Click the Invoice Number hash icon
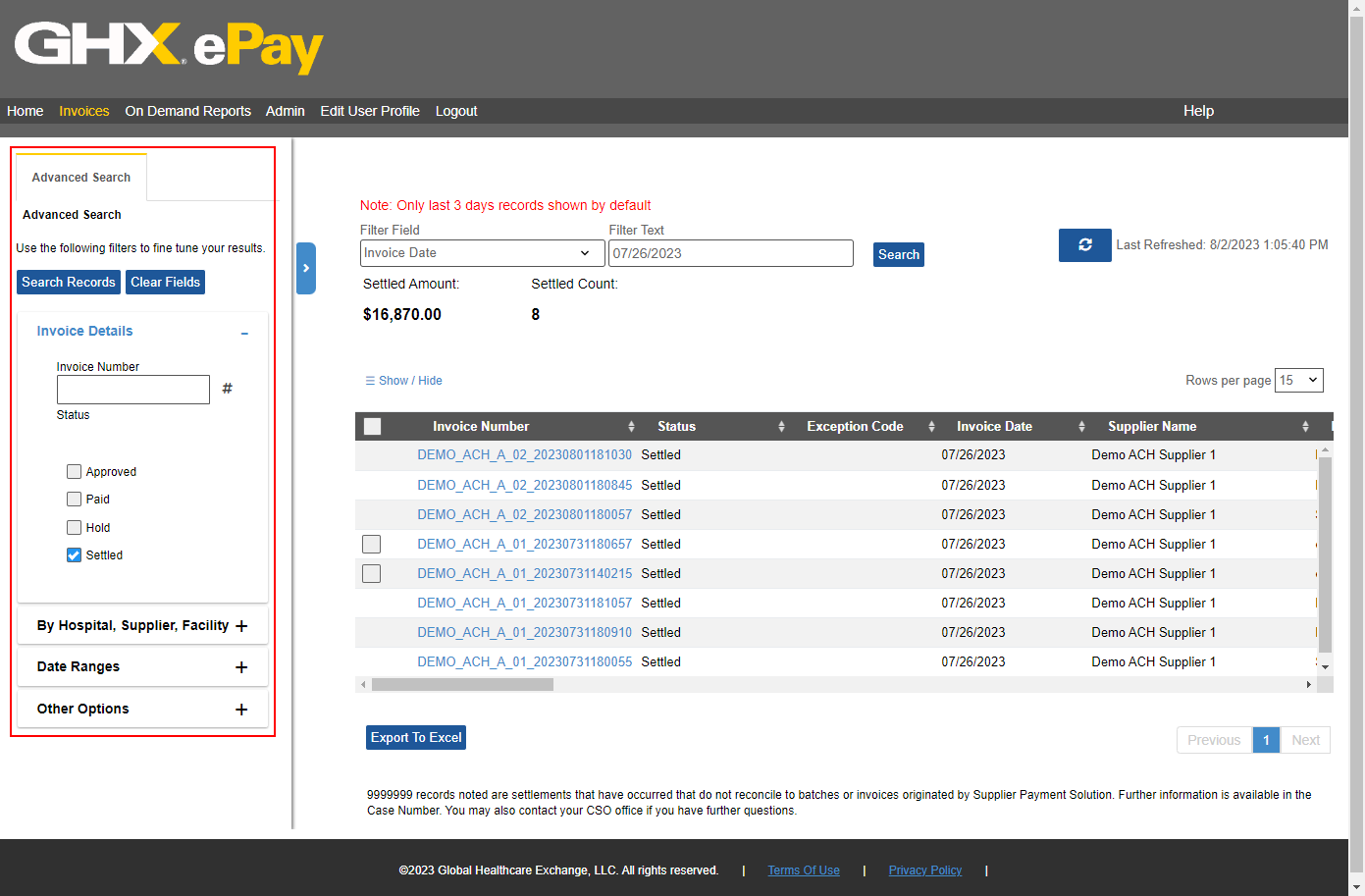The height and width of the screenshot is (896, 1365). click(x=227, y=389)
